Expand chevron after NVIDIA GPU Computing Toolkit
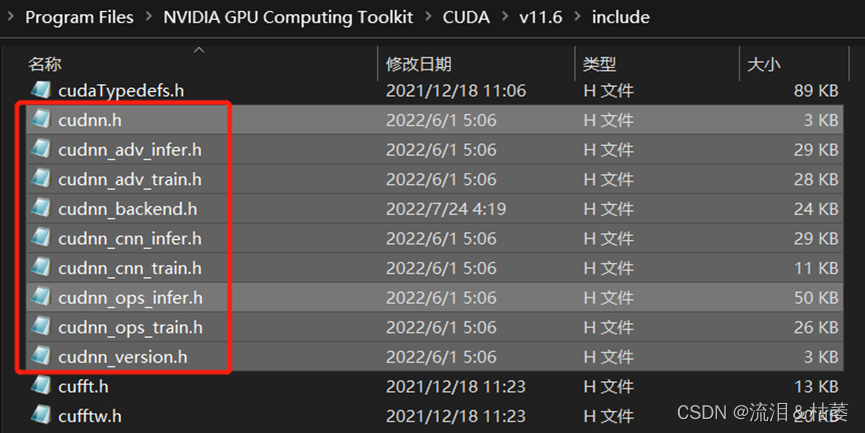Viewport: 865px width, 433px height. tap(428, 17)
